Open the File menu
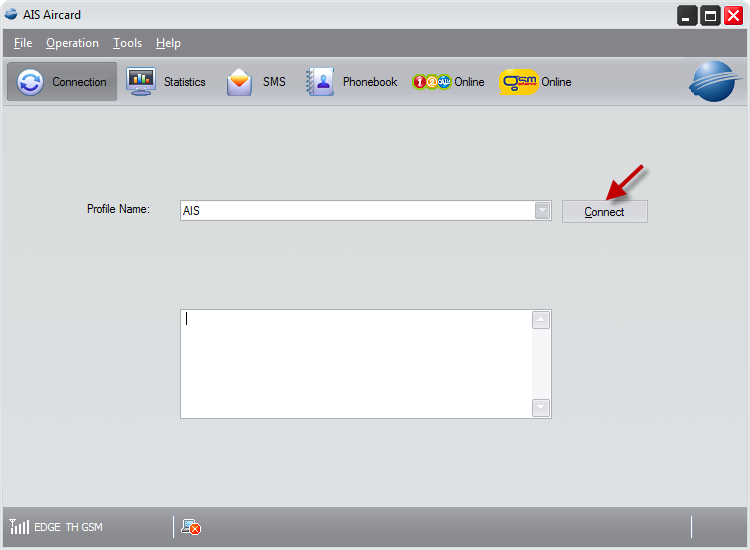This screenshot has width=750, height=550. pos(22,43)
